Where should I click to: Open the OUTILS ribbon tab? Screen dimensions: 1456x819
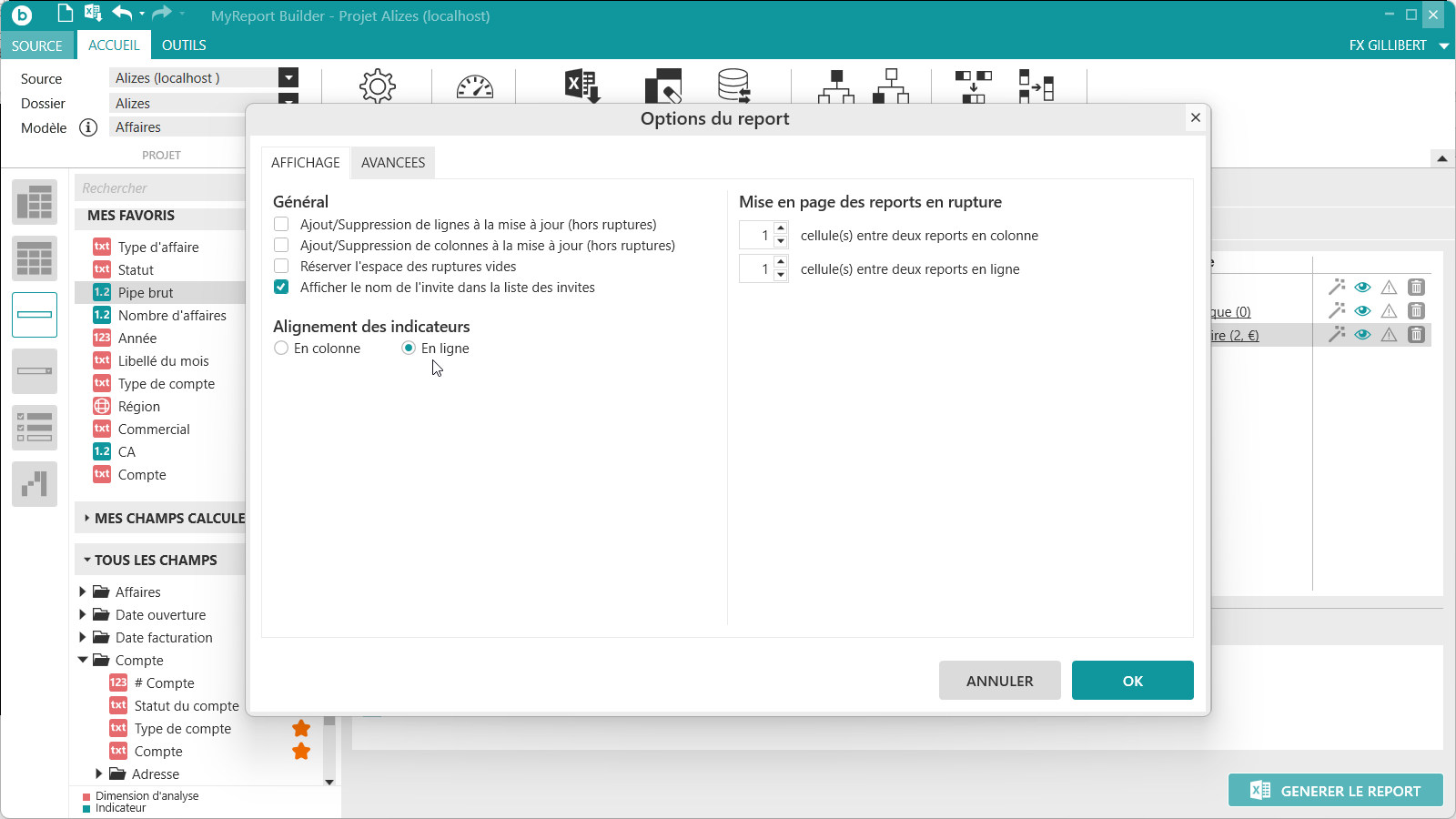coord(184,45)
